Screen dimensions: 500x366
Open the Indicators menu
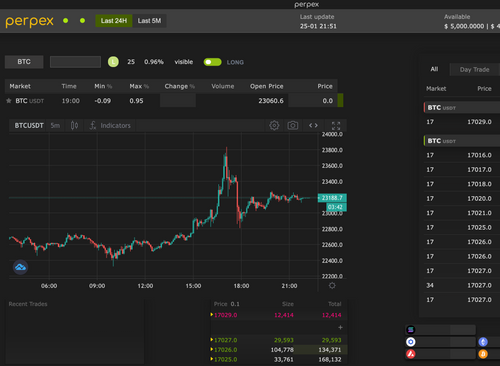[x=110, y=126]
